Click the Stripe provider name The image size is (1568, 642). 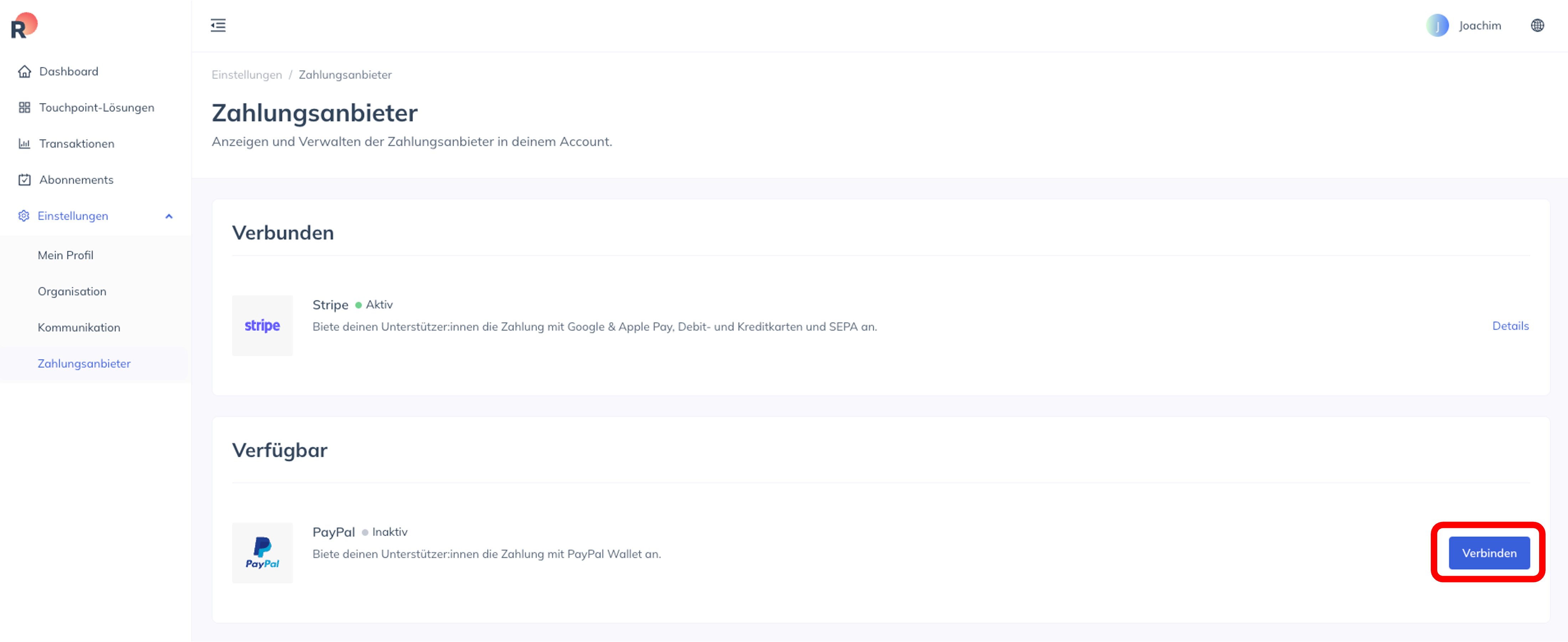click(330, 304)
